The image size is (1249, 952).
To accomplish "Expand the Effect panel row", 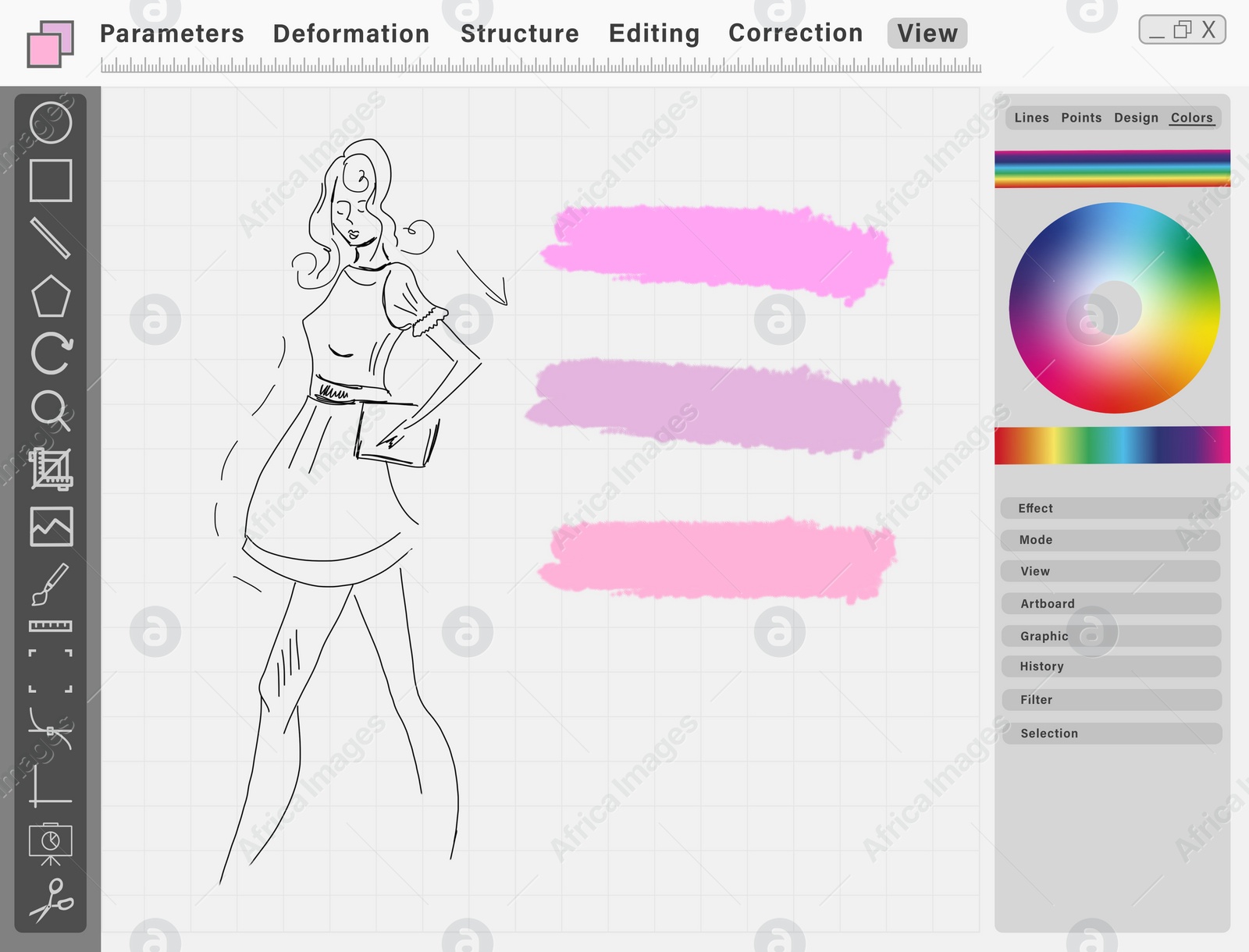I will (1110, 508).
